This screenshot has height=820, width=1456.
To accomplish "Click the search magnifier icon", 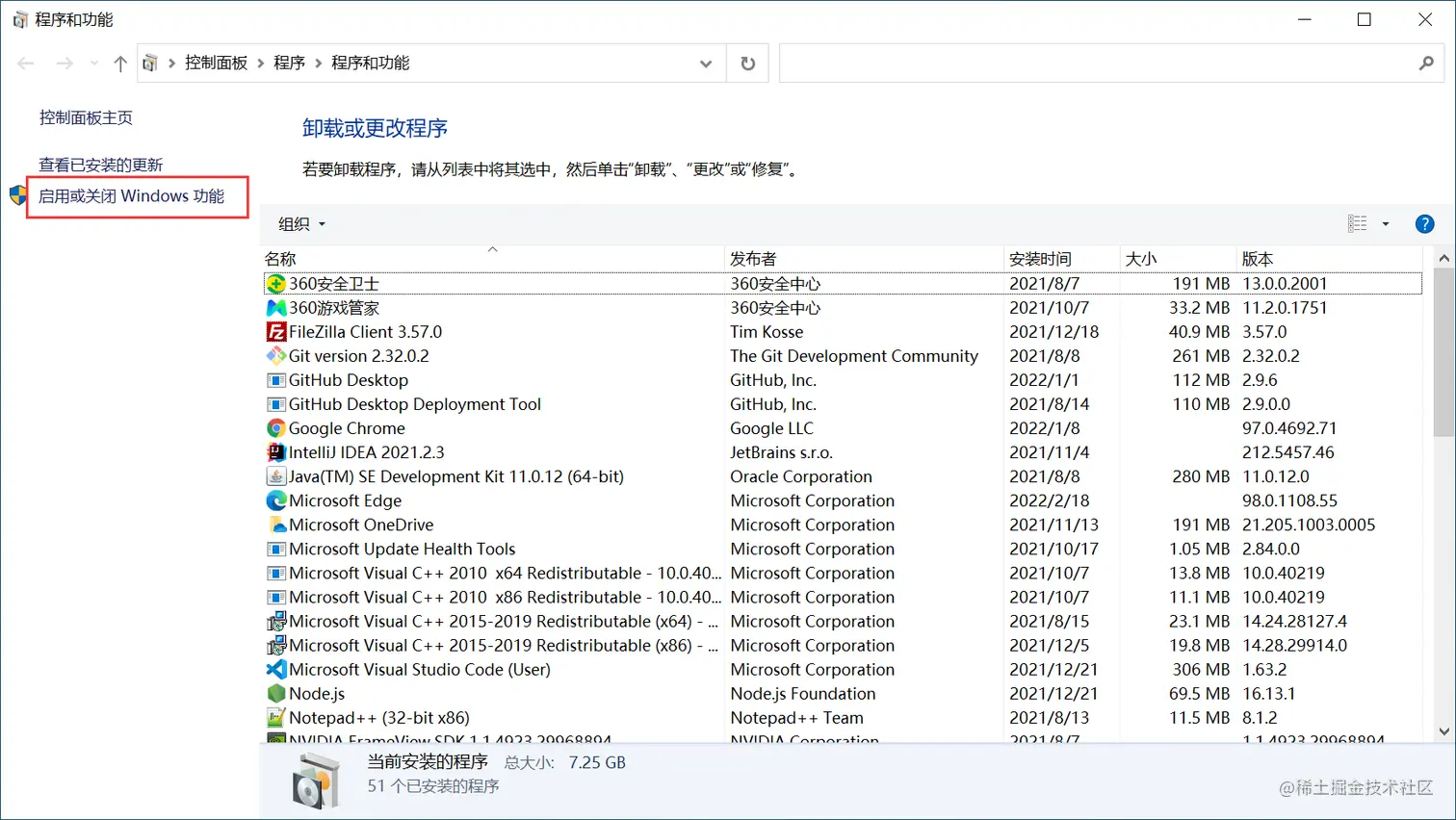I will point(1426,64).
